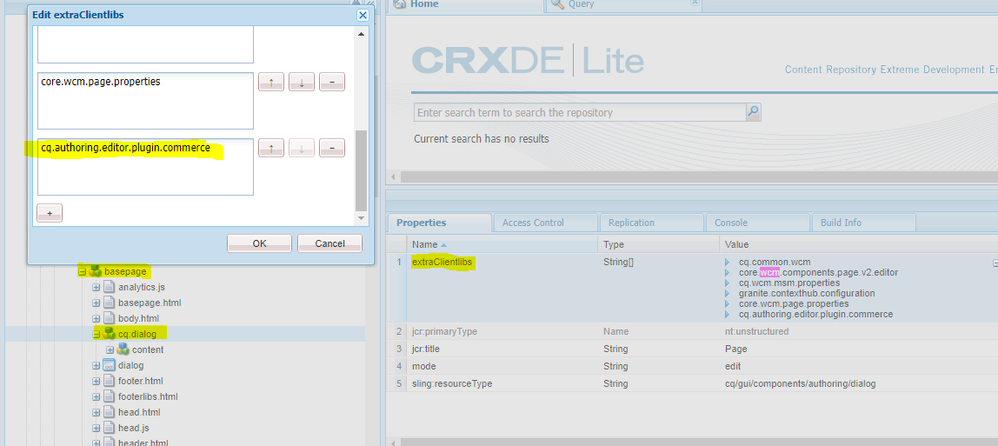Viewport: 998px width, 446px height.
Task: Open the Home tab
Action: point(465,4)
